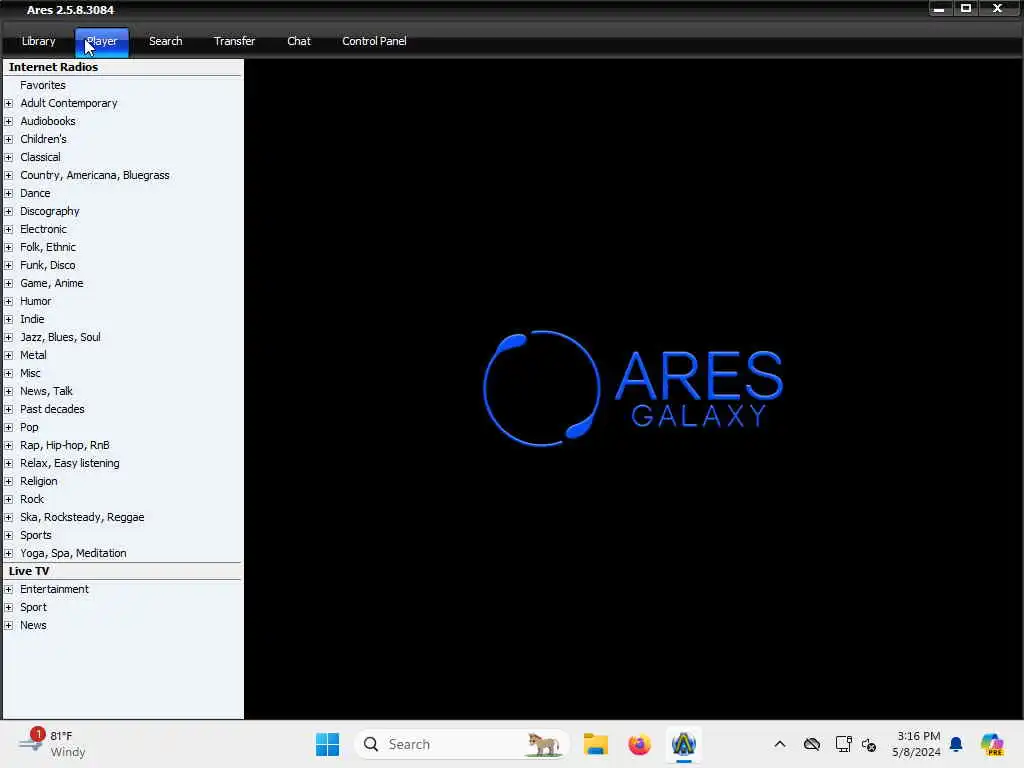The width and height of the screenshot is (1024, 768).
Task: Select News, Talk radio category
Action: coord(46,391)
